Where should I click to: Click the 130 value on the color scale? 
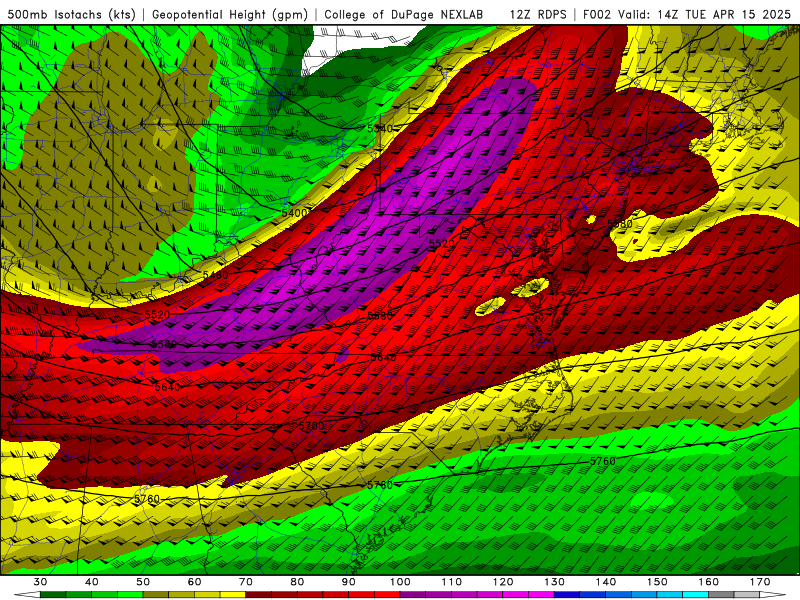[x=555, y=582]
